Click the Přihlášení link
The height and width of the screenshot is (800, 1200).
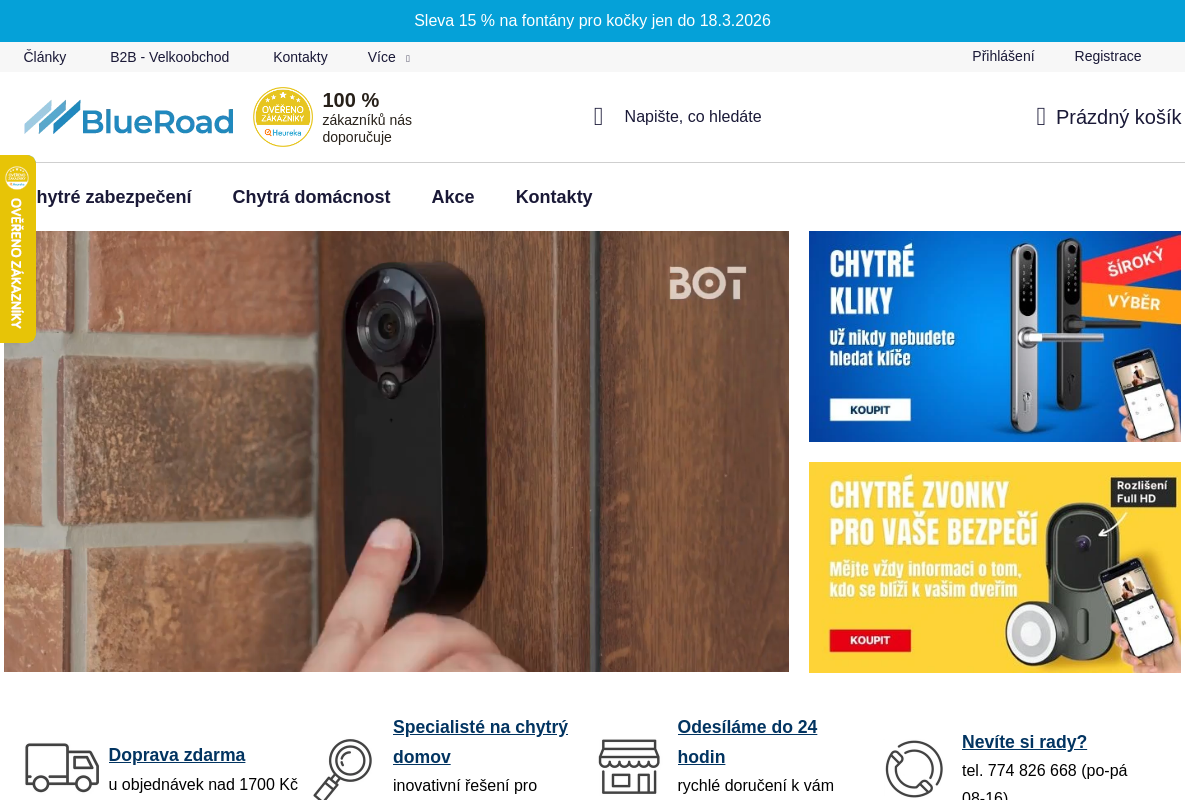[x=1003, y=56]
